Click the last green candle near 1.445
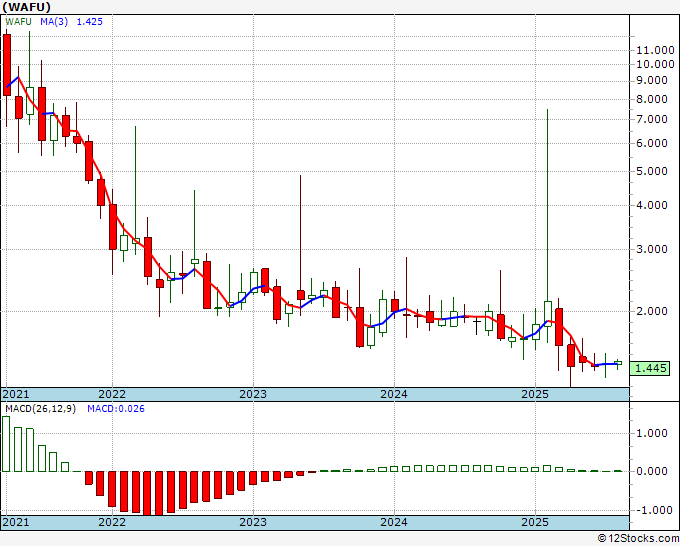This screenshot has height=546, width=680. pos(618,363)
